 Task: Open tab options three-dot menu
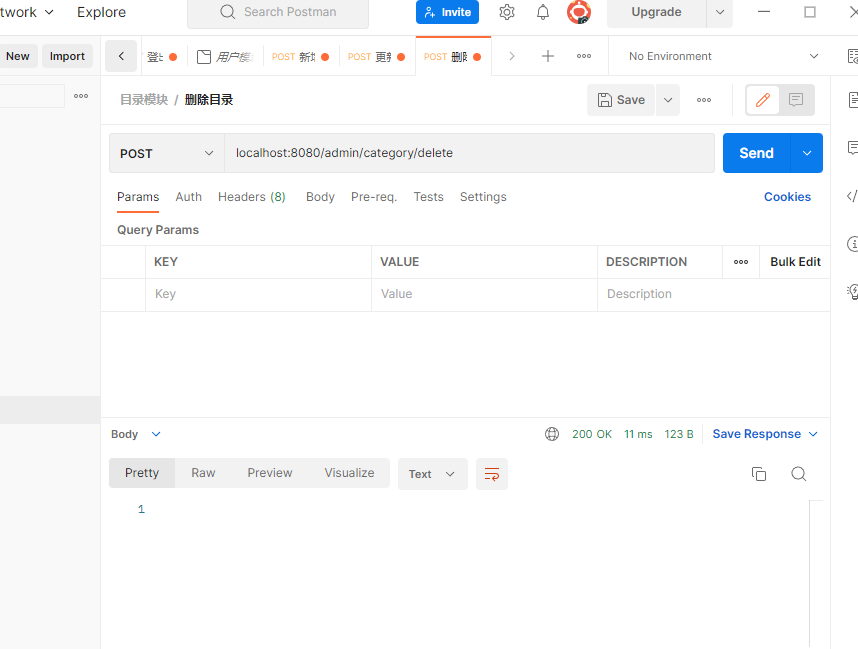[x=584, y=56]
